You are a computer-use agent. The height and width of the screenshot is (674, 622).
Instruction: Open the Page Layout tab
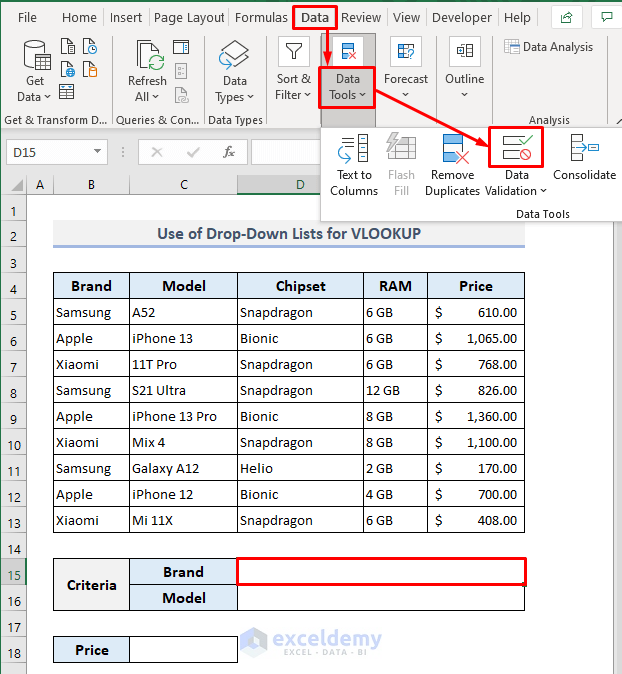189,18
